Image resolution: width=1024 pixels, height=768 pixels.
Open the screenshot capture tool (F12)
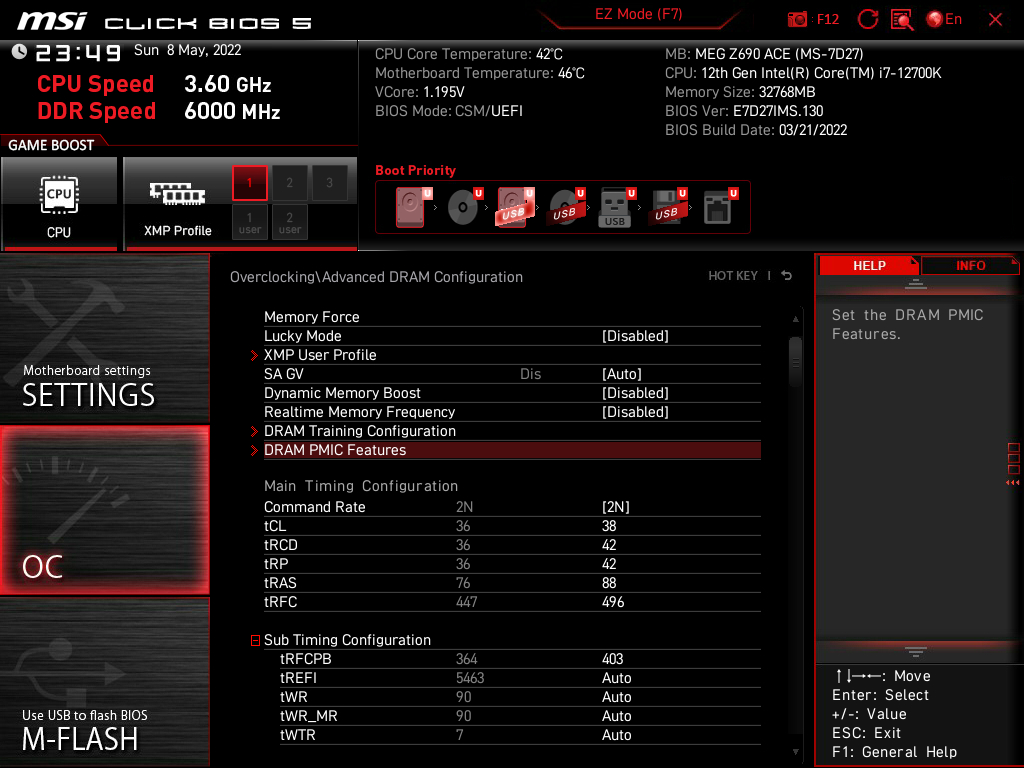coord(800,19)
